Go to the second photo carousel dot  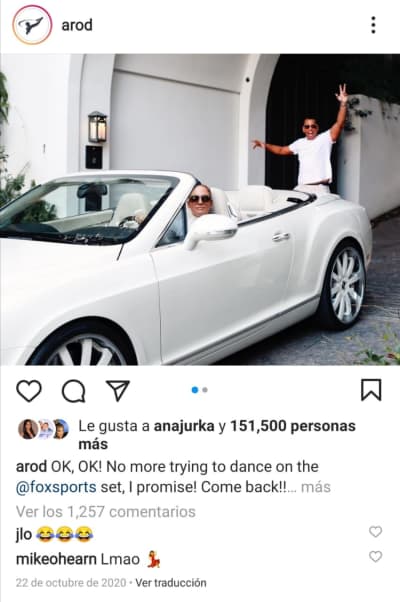click(205, 390)
